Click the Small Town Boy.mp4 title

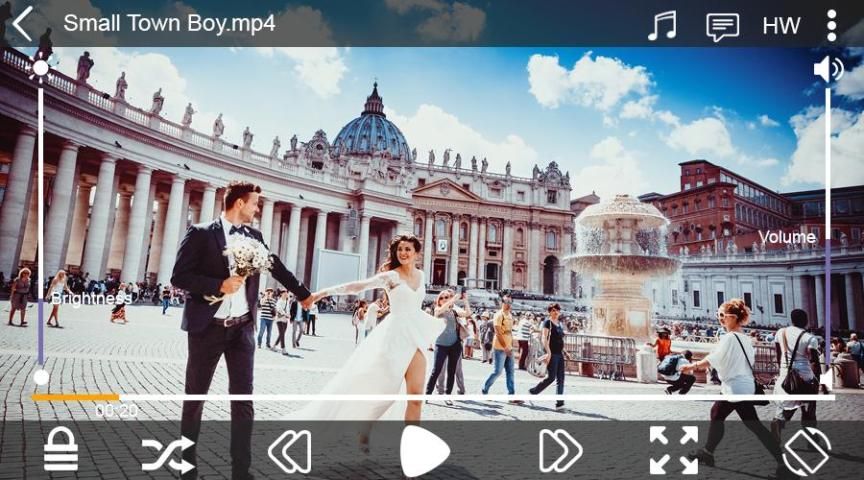169,23
